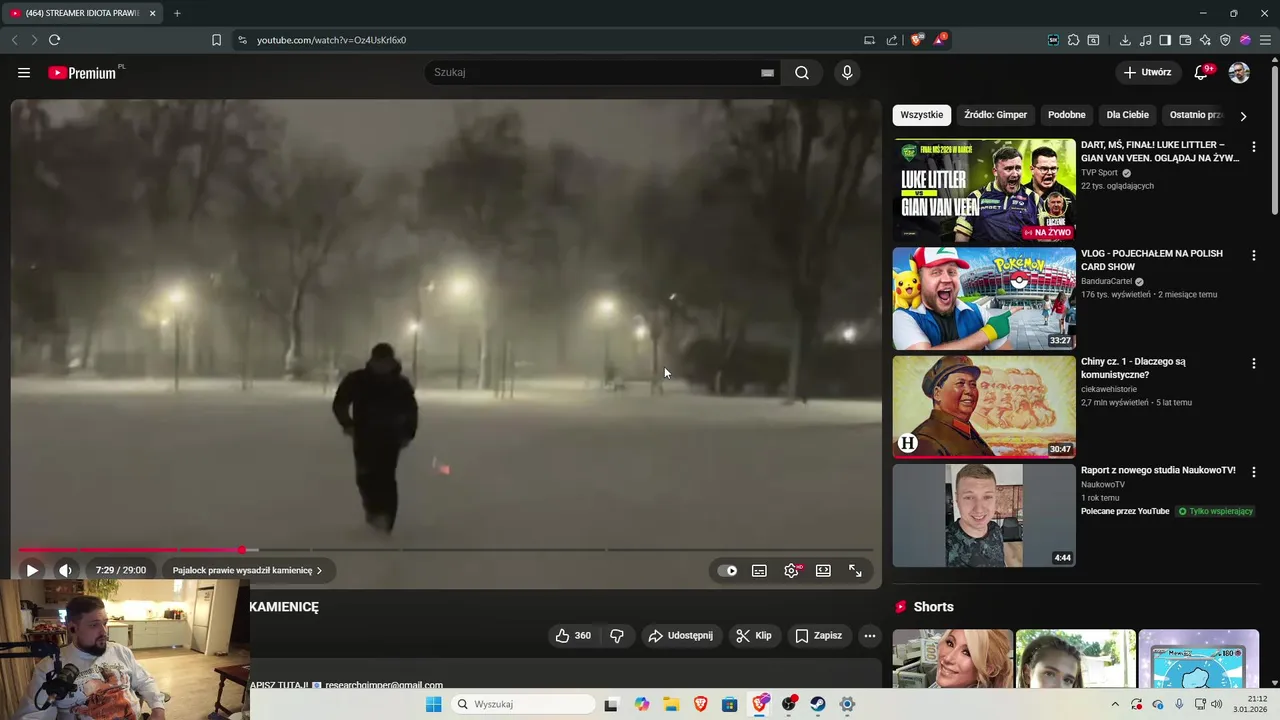Screen dimensions: 1280x720
Task: Select the 'Źródło: Gimper' filter chip
Action: pyautogui.click(x=995, y=115)
